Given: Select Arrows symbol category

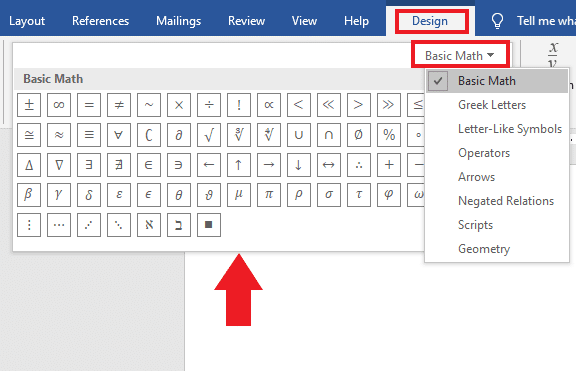Looking at the screenshot, I should [x=497, y=177].
